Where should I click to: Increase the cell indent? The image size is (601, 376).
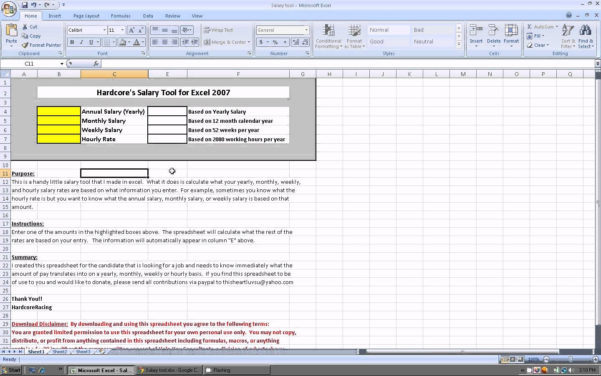point(195,42)
